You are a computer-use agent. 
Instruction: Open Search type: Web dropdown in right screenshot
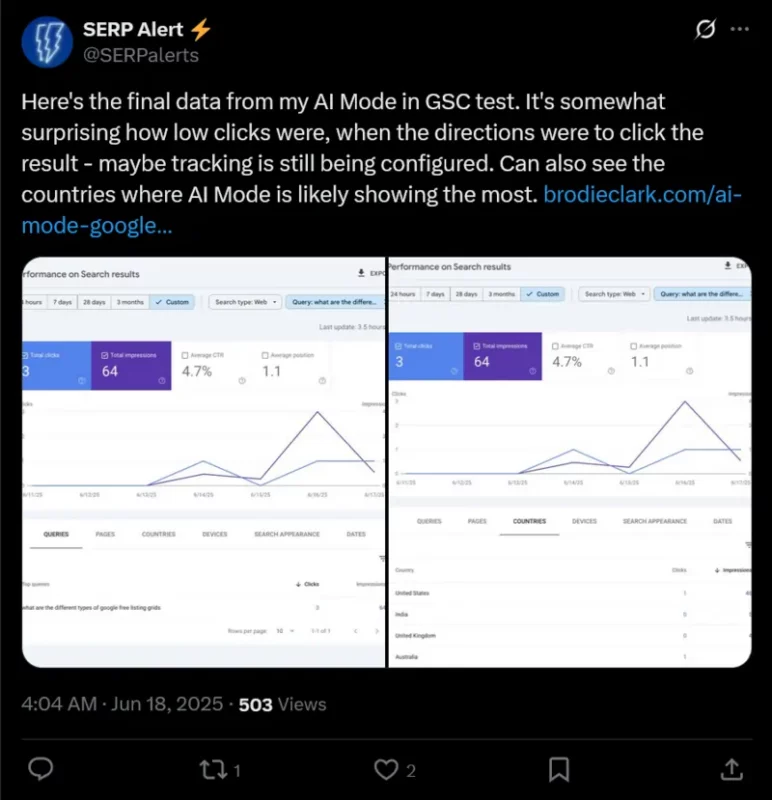[x=614, y=294]
